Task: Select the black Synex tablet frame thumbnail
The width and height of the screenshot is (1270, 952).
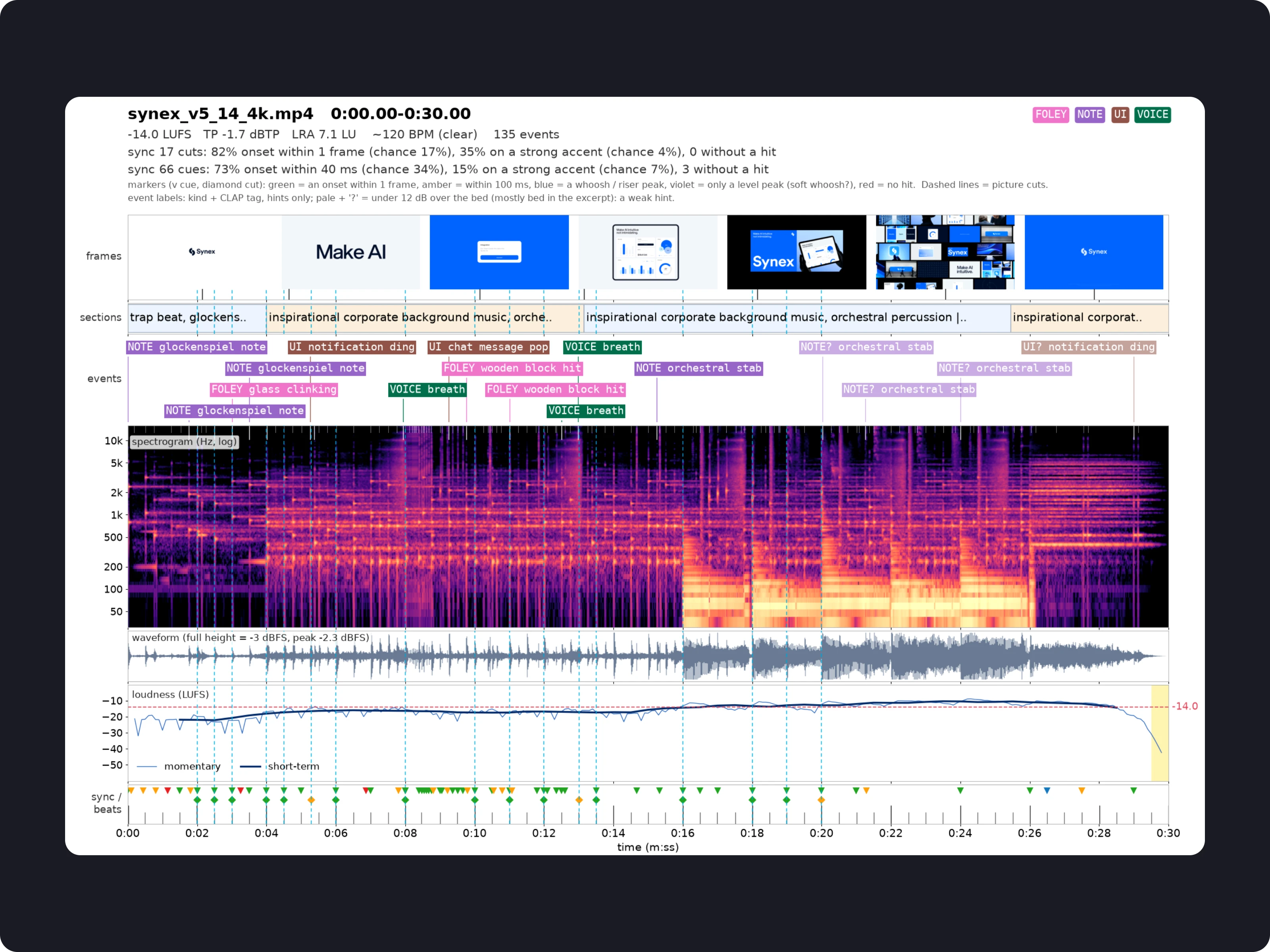Action: click(x=797, y=252)
